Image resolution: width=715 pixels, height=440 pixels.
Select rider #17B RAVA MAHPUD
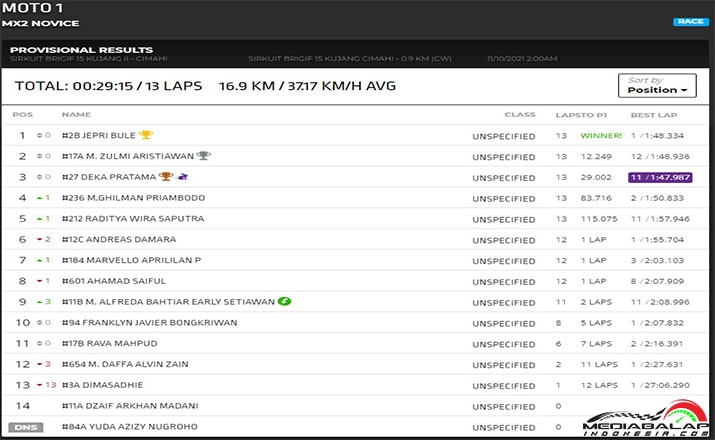pos(109,343)
